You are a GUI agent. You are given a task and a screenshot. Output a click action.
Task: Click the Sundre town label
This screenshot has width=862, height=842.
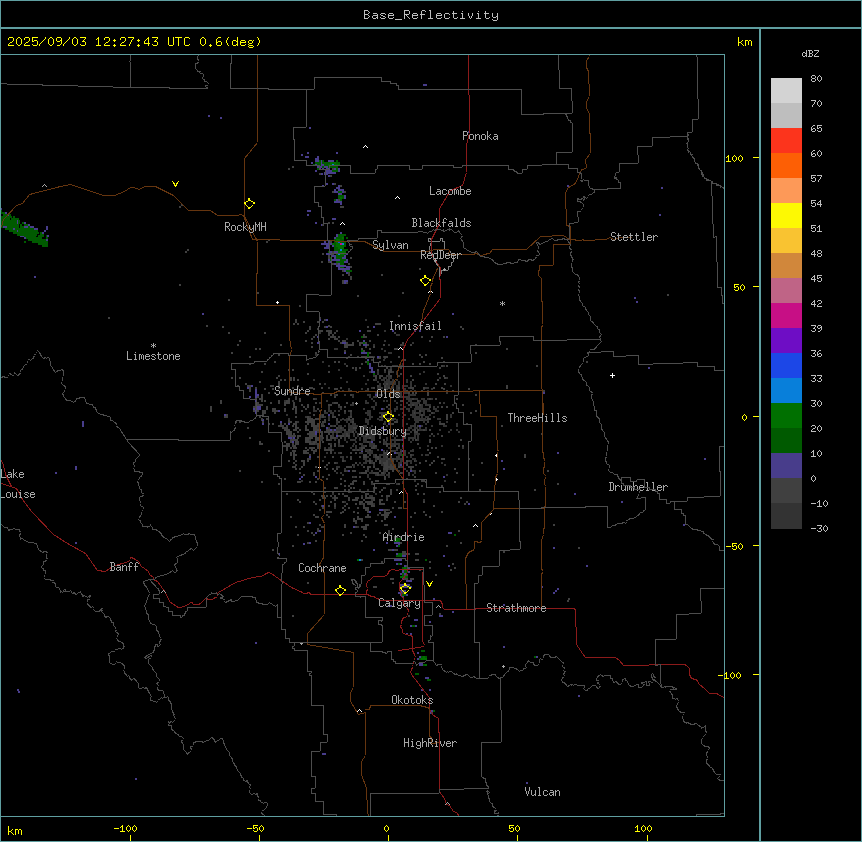tap(292, 391)
